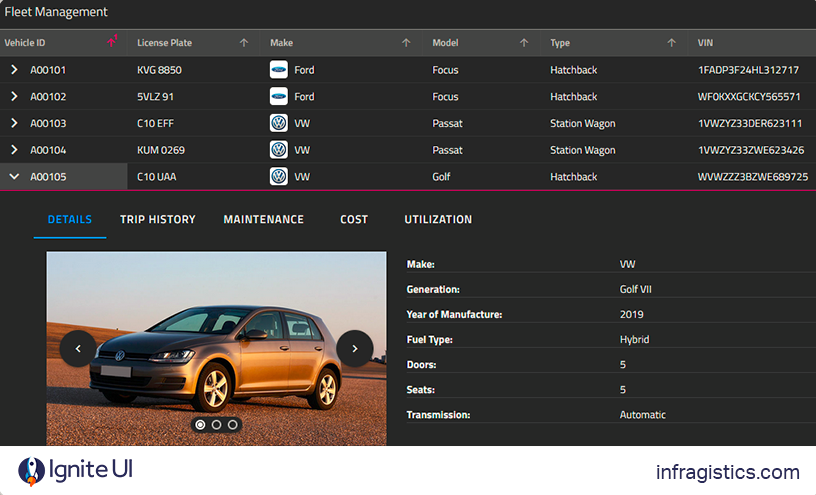This screenshot has width=816, height=495.
Task: Click Transmission value Automatic
Action: [643, 415]
